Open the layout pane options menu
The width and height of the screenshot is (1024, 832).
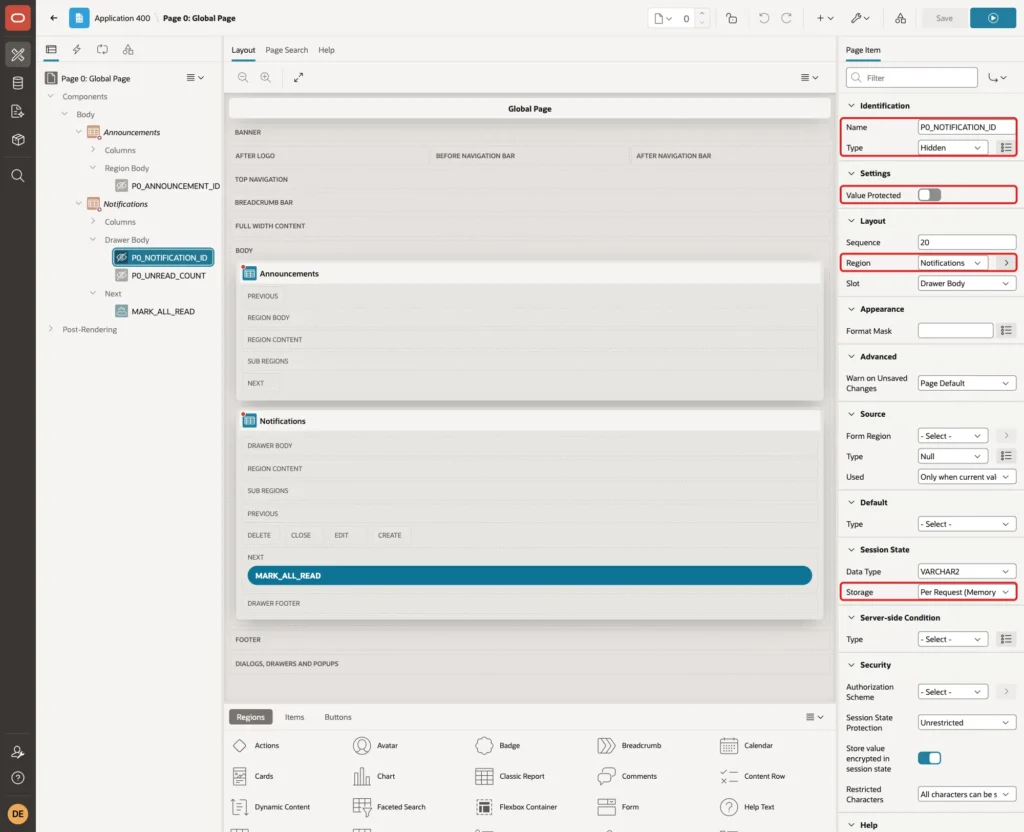[x=809, y=78]
